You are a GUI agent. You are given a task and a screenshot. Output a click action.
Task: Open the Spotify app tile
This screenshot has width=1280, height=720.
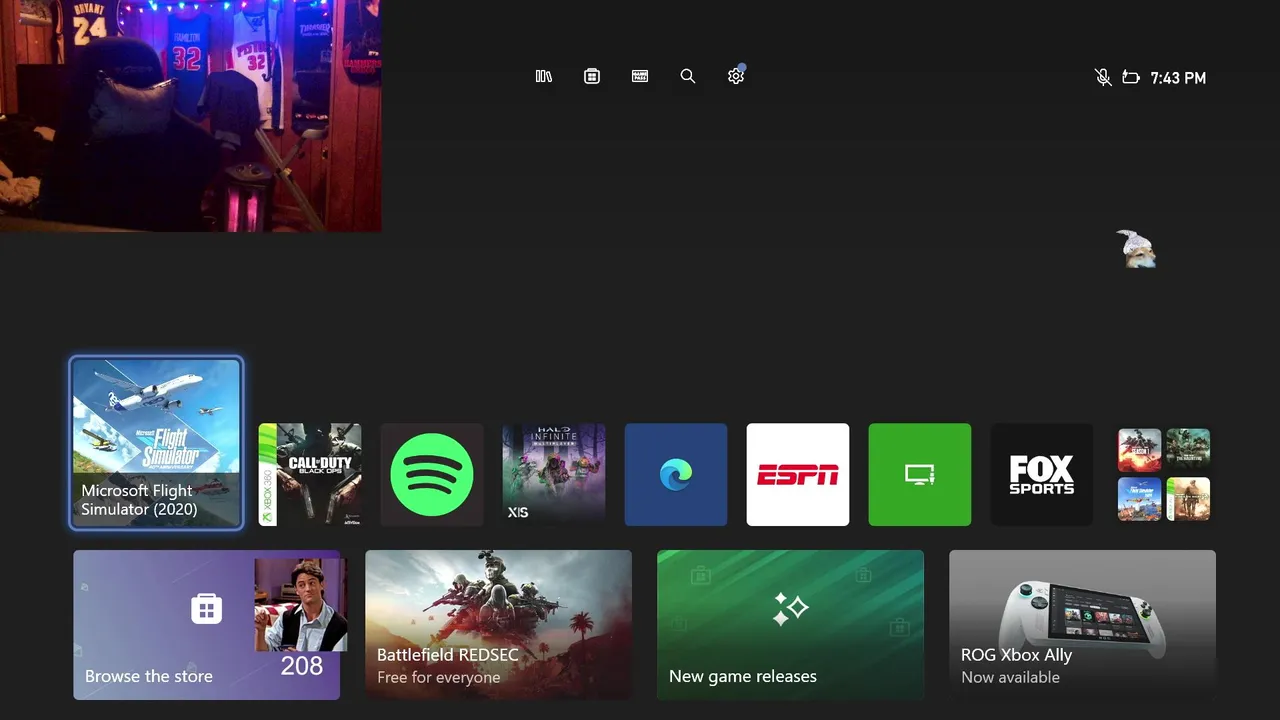[432, 474]
